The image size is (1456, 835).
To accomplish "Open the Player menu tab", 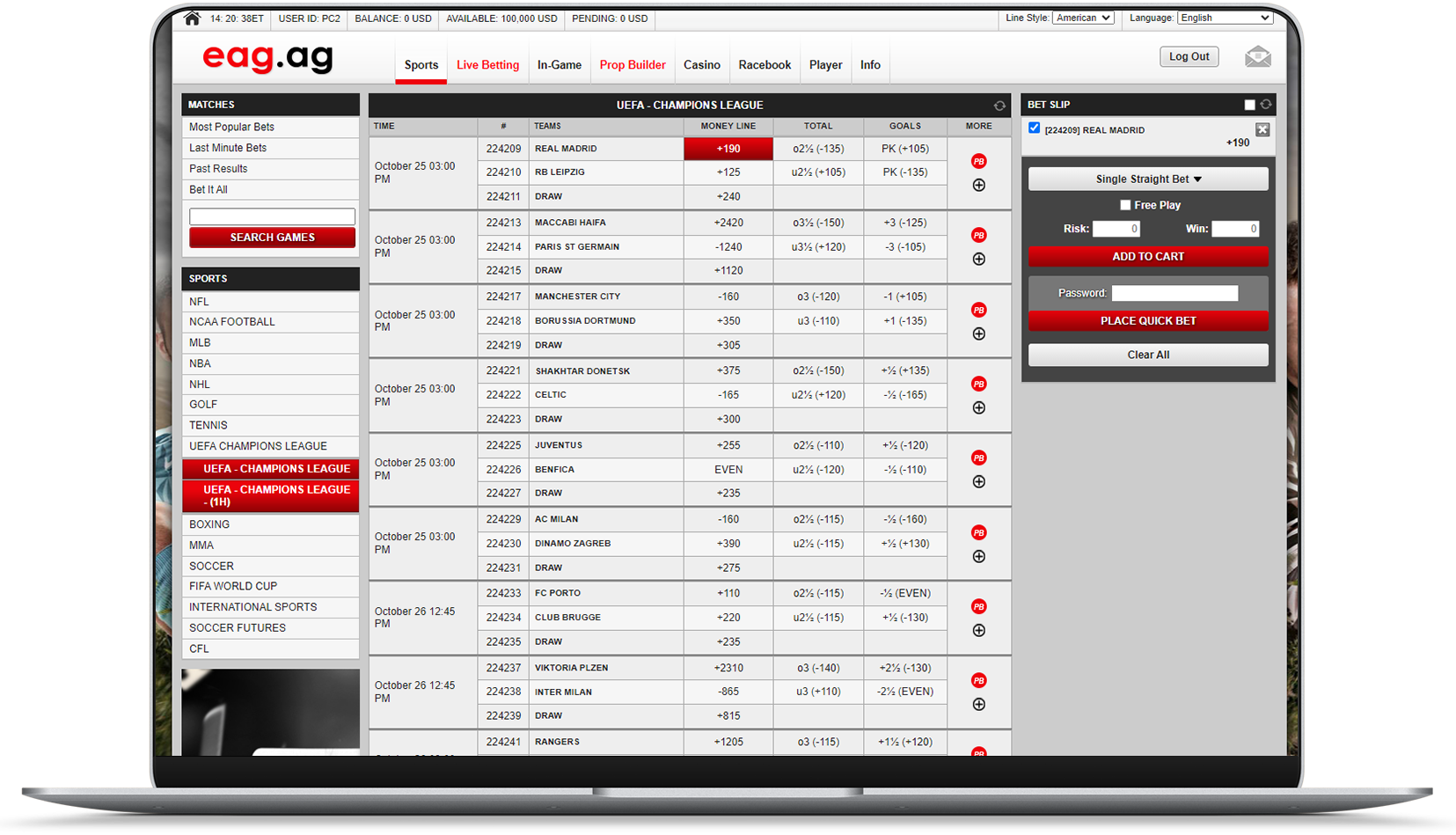I will coord(825,65).
